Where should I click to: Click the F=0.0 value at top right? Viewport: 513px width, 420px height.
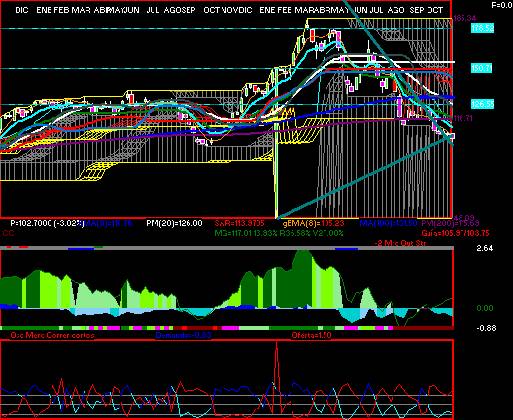click(x=502, y=5)
